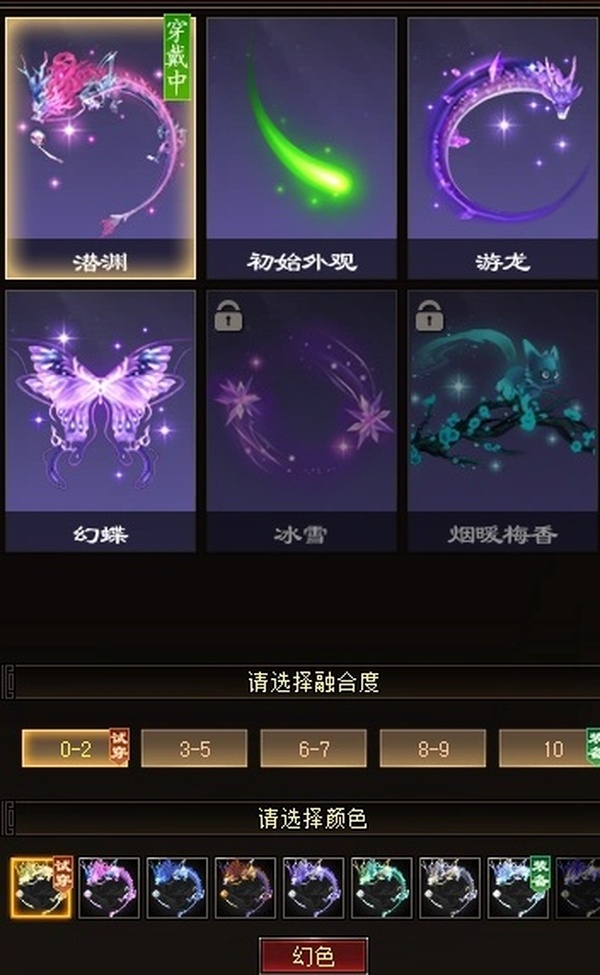Click the lock icon on 冰雪 card
Screen dimensions: 600x975
point(228,315)
